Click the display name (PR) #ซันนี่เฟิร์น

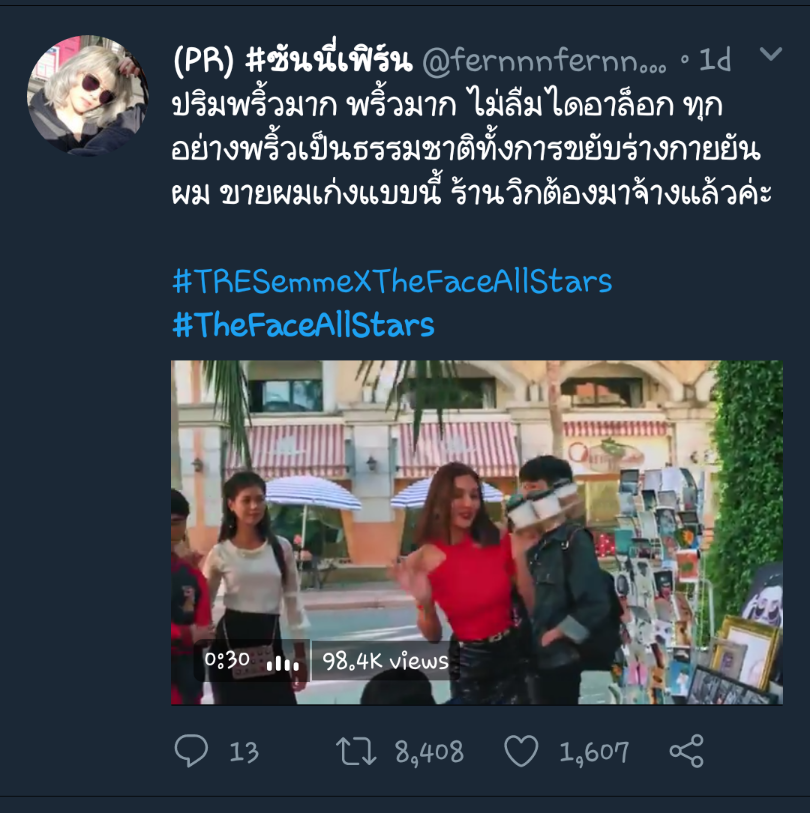[x=293, y=60]
